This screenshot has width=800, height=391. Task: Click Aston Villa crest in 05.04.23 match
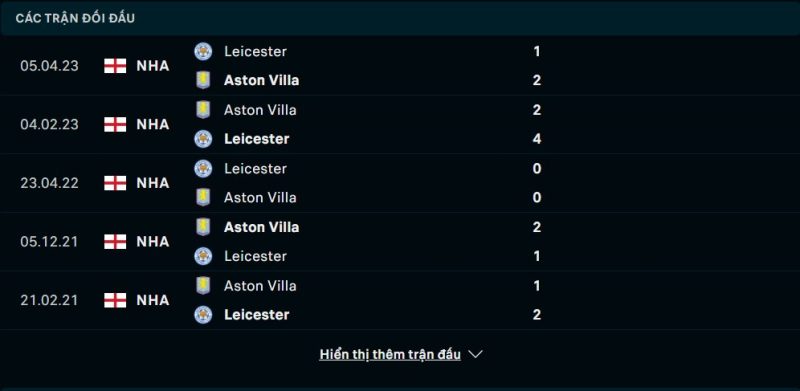coord(203,80)
